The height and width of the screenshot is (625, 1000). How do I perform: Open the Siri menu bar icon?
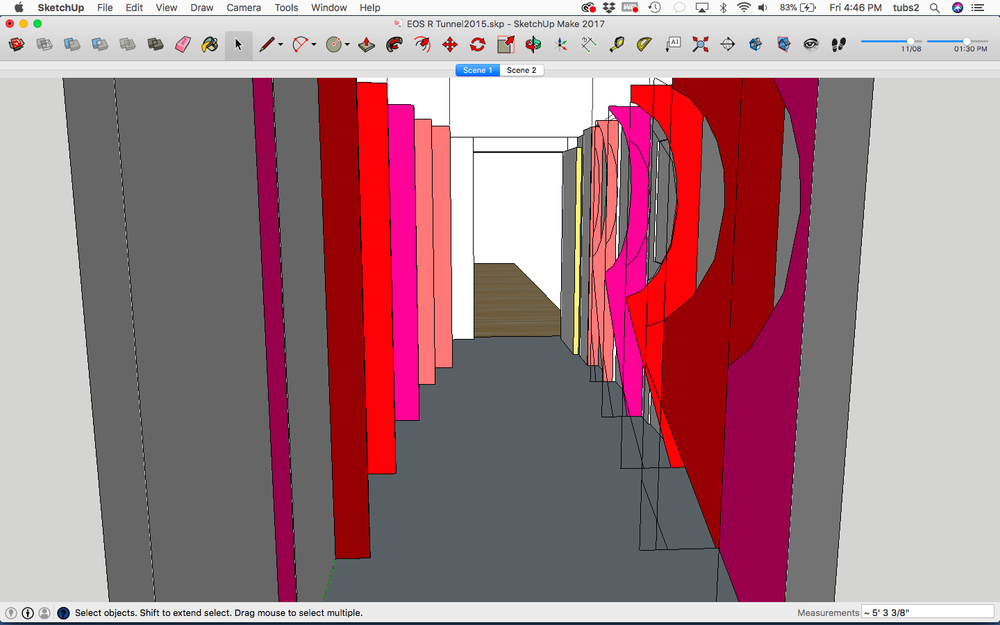[957, 8]
